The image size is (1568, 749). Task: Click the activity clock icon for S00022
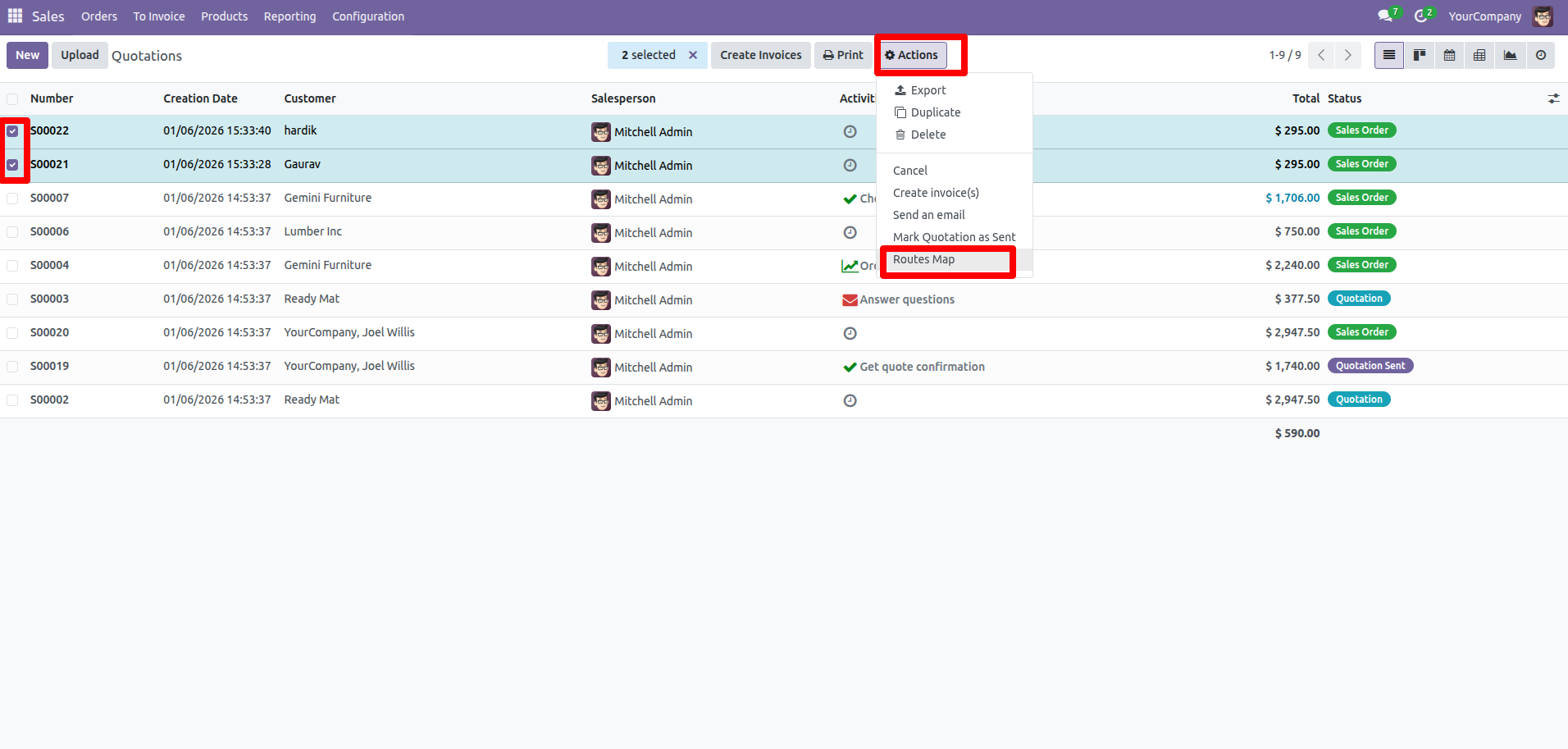(850, 131)
